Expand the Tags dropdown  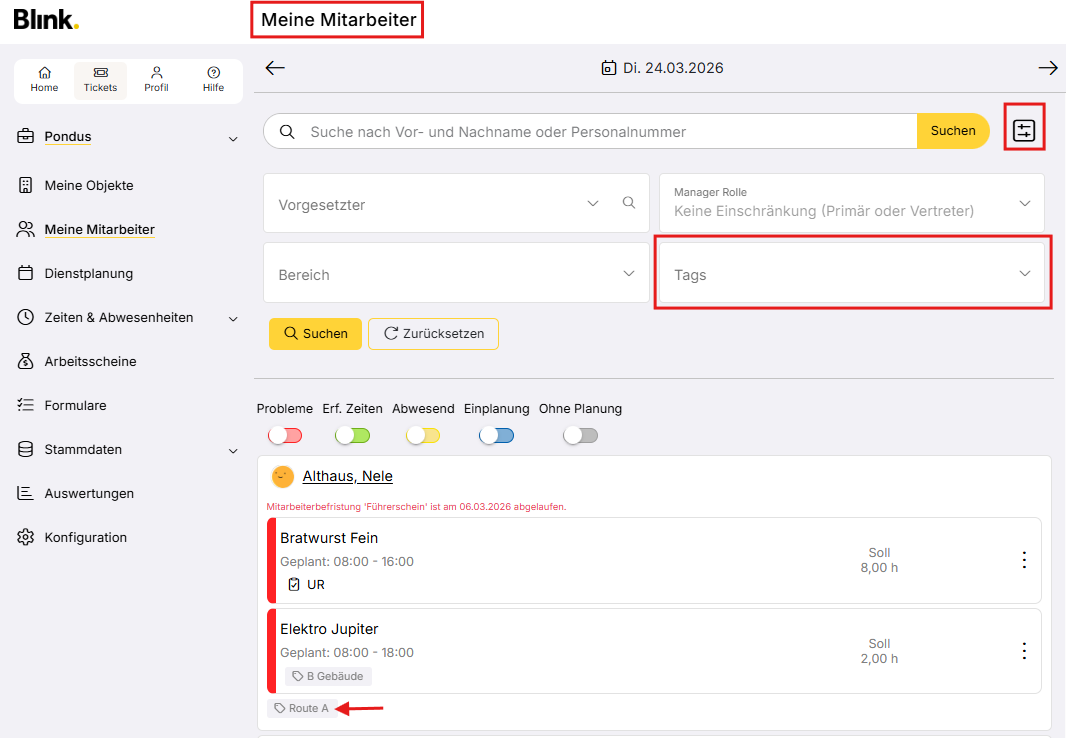pos(851,274)
